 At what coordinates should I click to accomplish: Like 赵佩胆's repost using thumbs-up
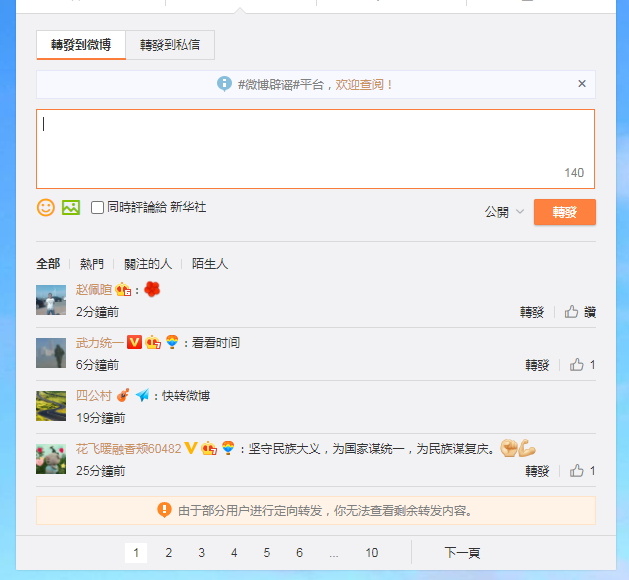coord(571,312)
